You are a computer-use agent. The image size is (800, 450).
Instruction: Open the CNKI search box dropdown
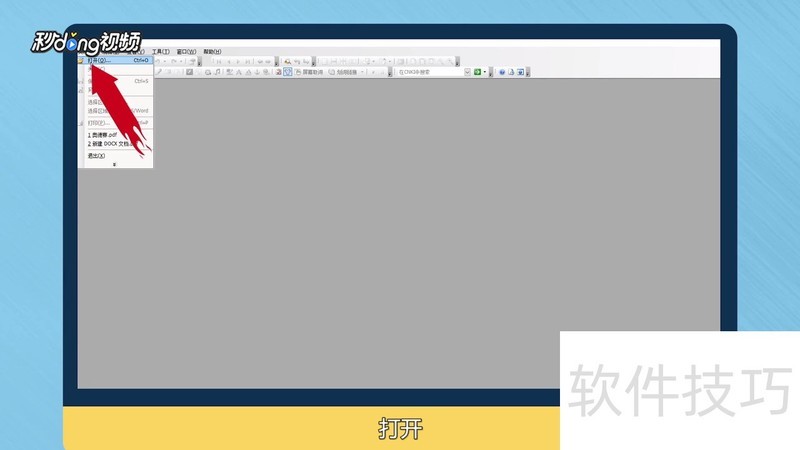click(x=467, y=72)
